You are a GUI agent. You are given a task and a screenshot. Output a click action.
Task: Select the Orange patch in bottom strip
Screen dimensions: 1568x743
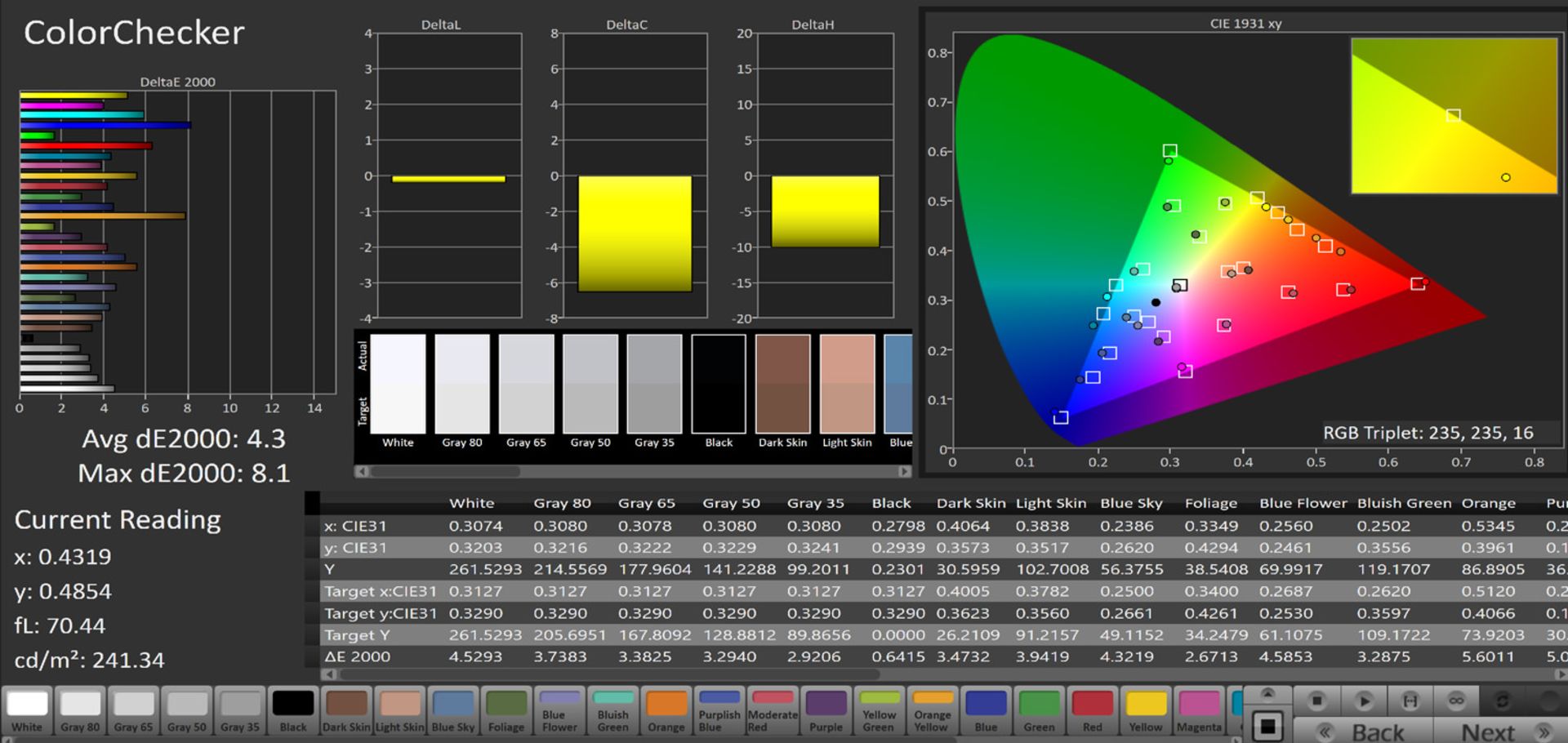(666, 711)
